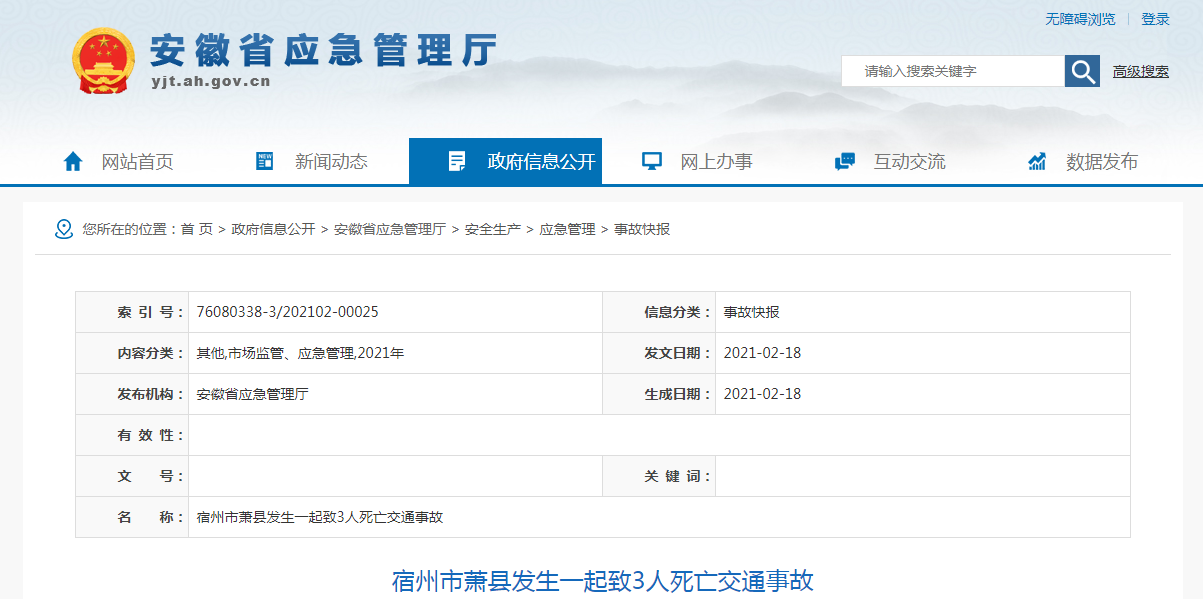
Task: Click the home icon beside 网站首页
Action: [x=73, y=161]
